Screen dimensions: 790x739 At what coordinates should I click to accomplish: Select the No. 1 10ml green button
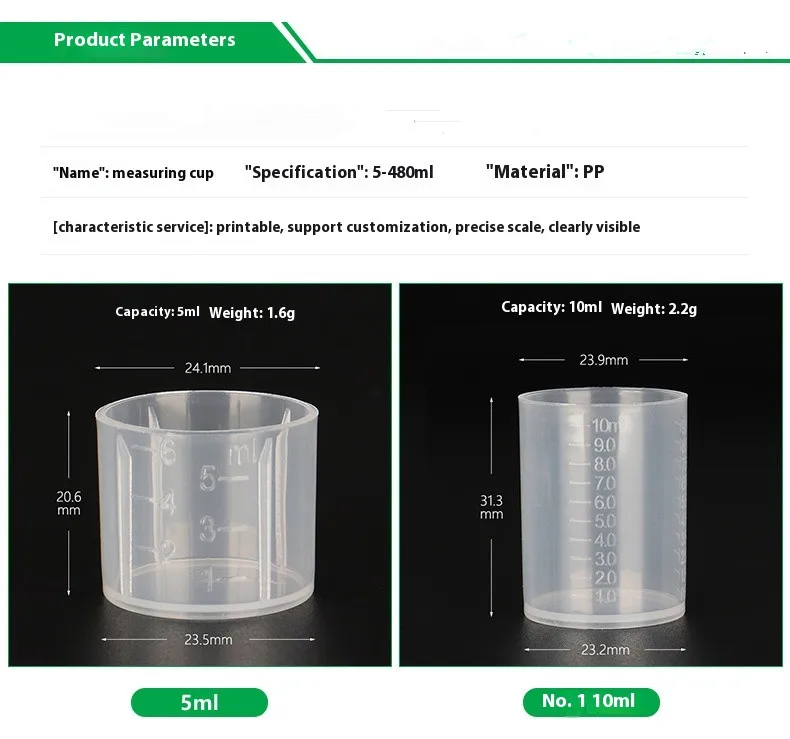[591, 701]
